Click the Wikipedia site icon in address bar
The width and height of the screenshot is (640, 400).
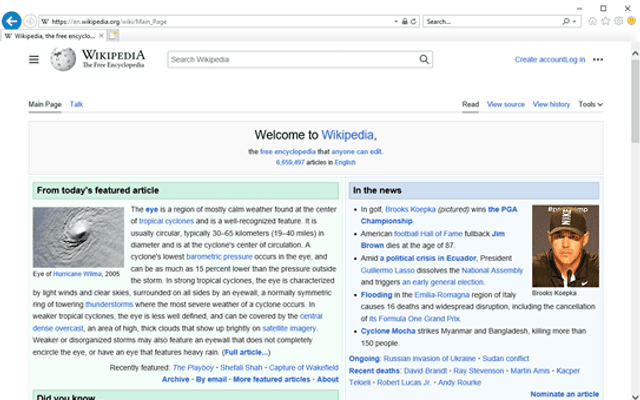(x=45, y=22)
